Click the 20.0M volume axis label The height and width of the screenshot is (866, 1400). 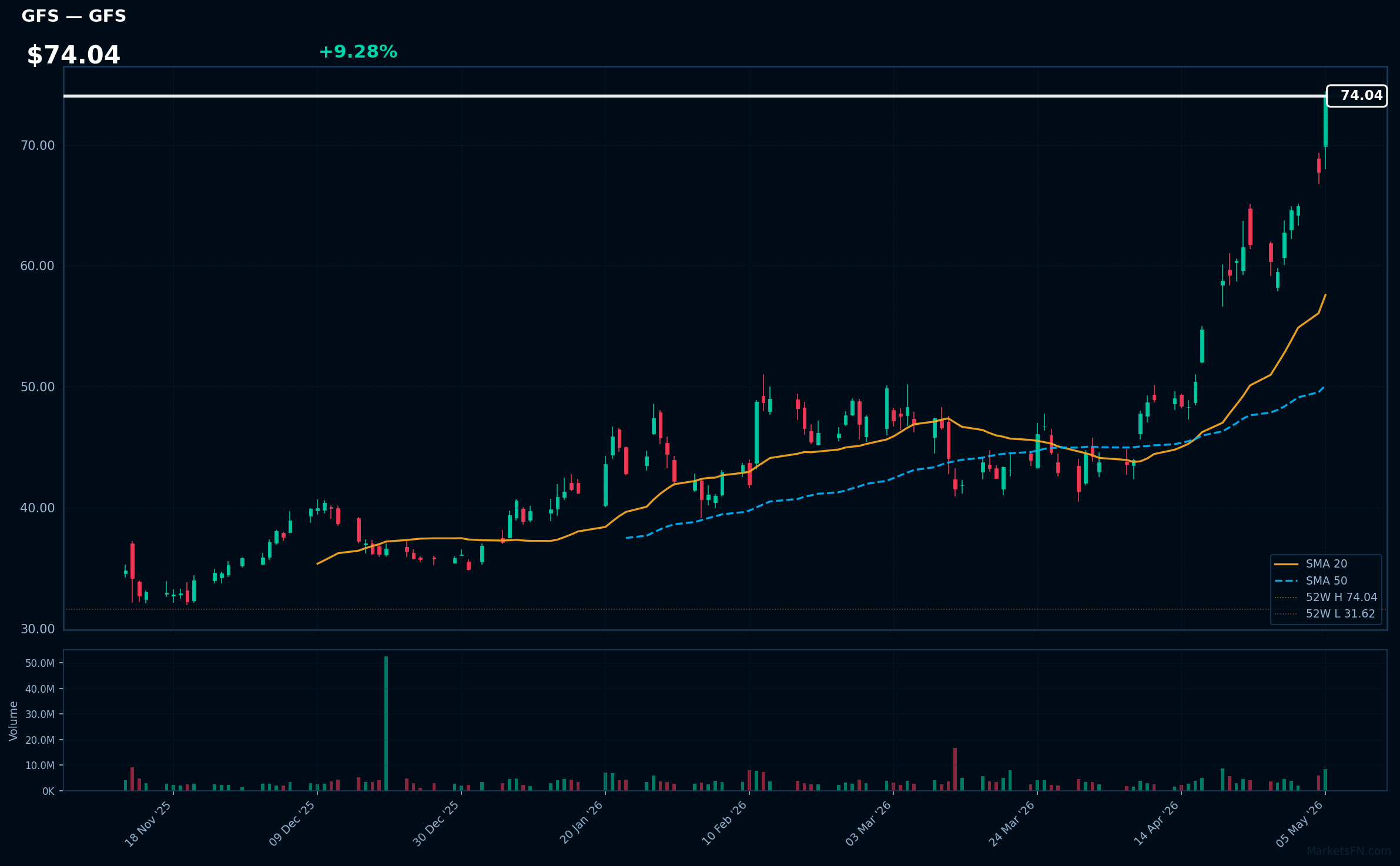(x=40, y=740)
